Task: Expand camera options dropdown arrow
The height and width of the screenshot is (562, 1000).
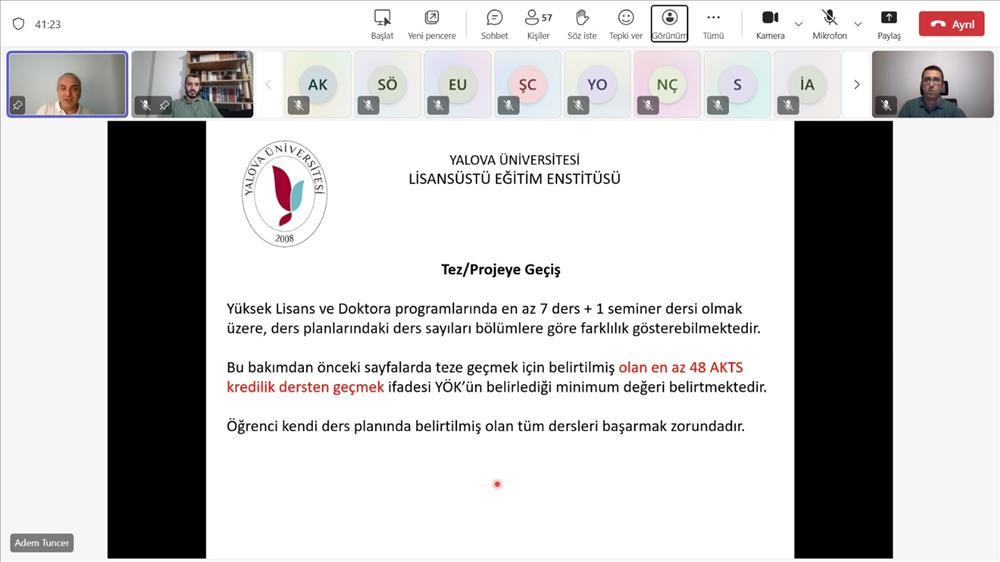Action: click(798, 24)
